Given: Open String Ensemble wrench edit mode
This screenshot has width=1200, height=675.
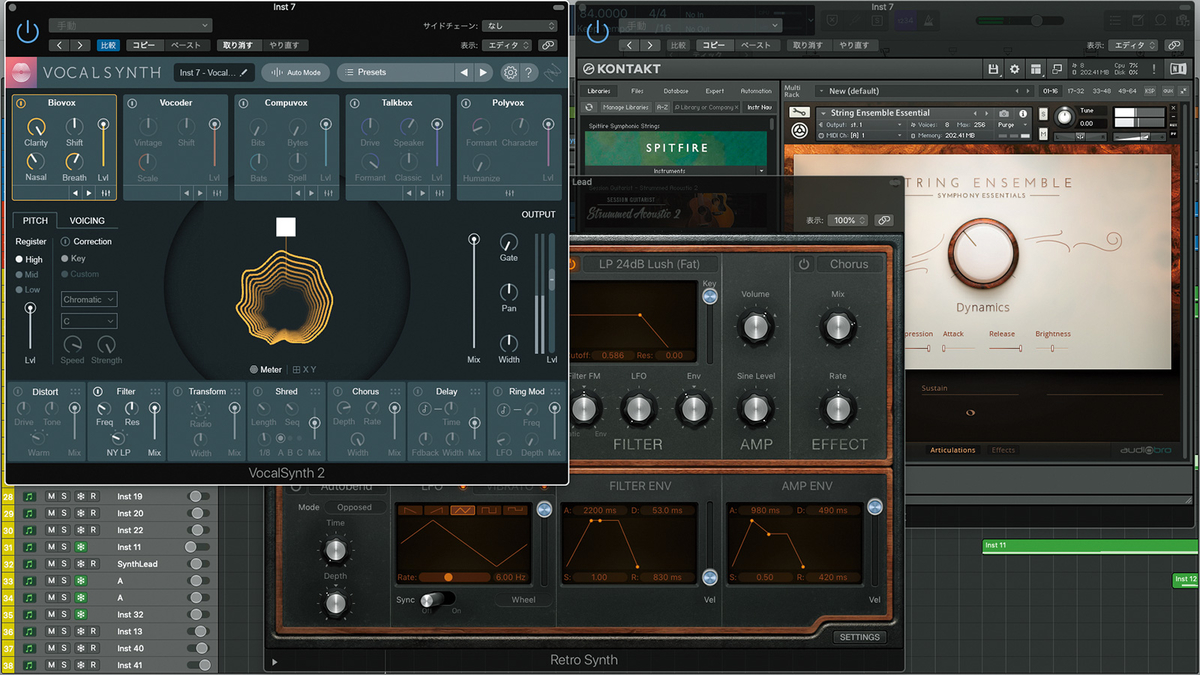Looking at the screenshot, I should pos(800,113).
